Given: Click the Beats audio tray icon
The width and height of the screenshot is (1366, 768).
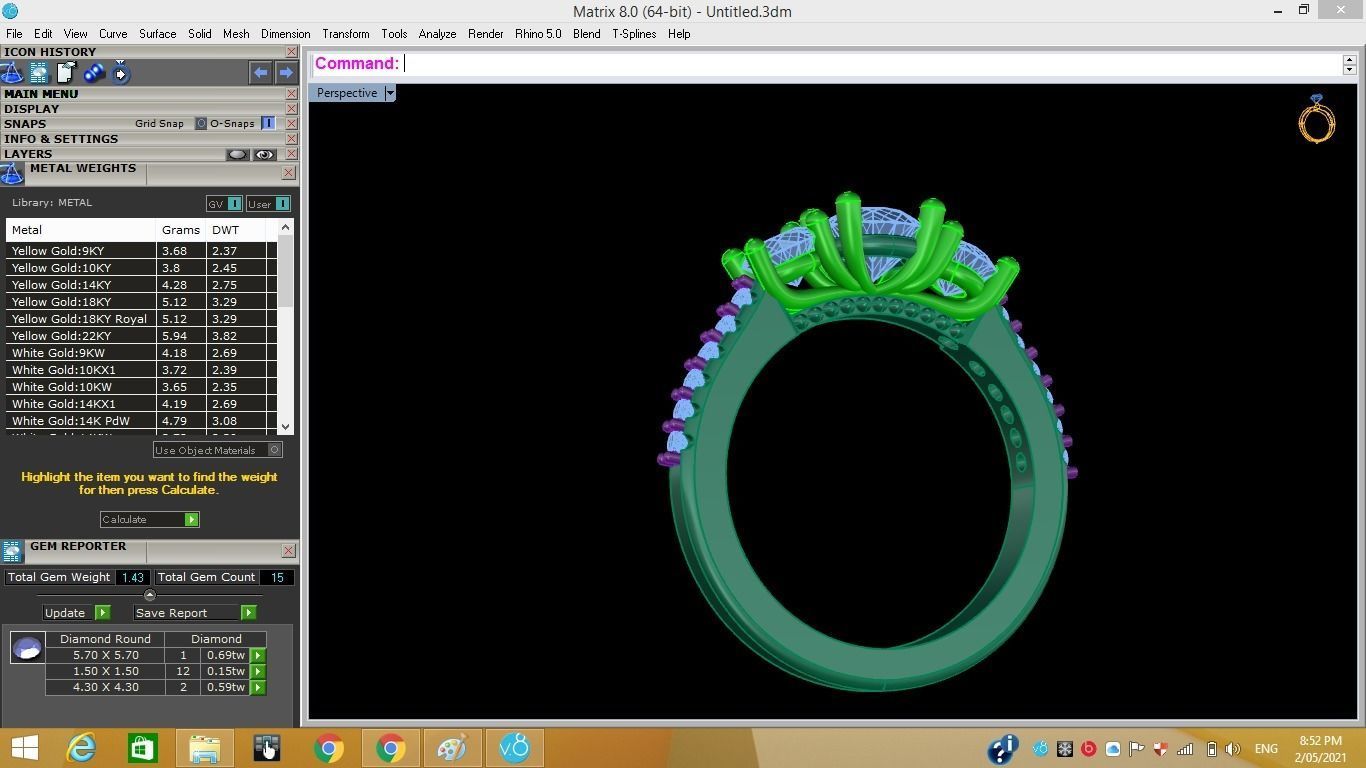Looking at the screenshot, I should pos(1088,749).
